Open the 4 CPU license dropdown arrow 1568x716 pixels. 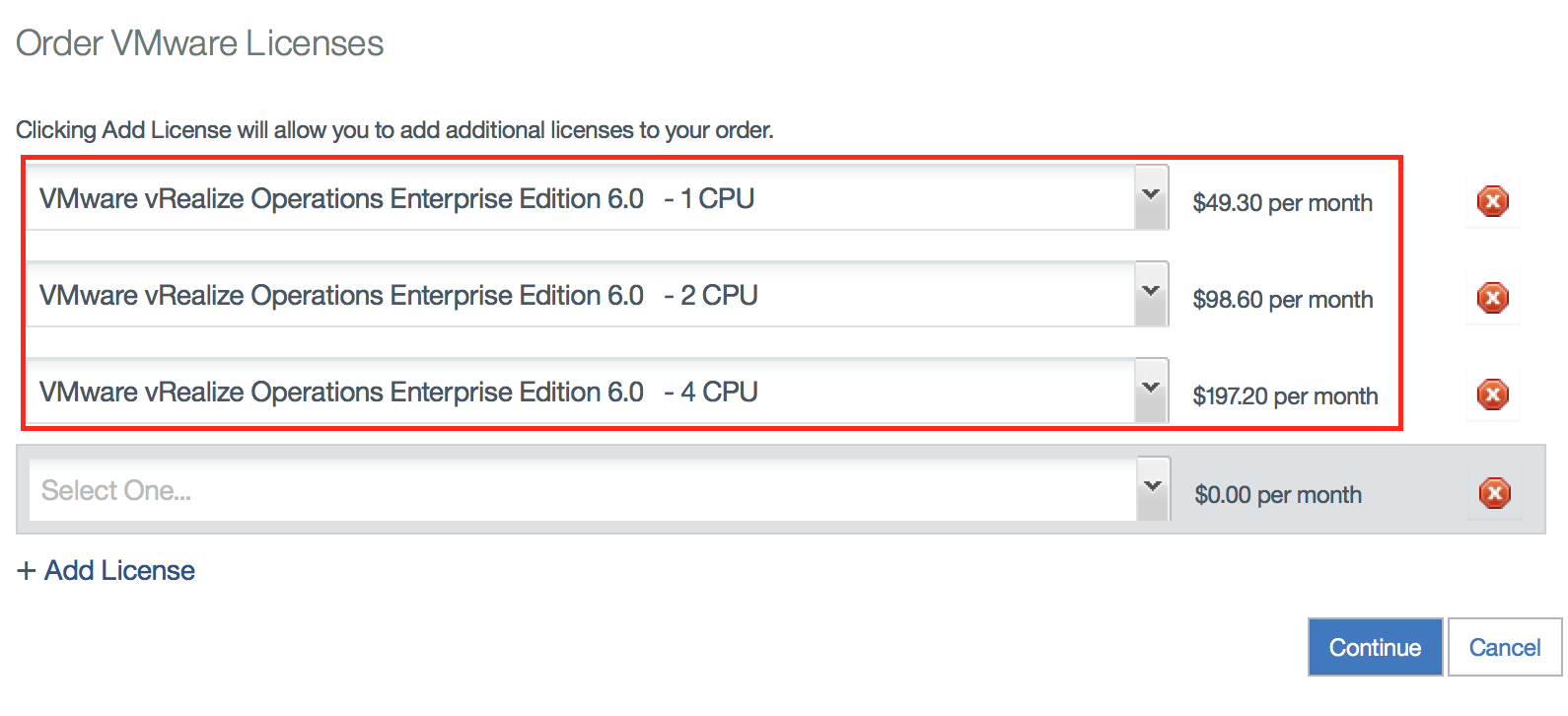(x=1150, y=390)
